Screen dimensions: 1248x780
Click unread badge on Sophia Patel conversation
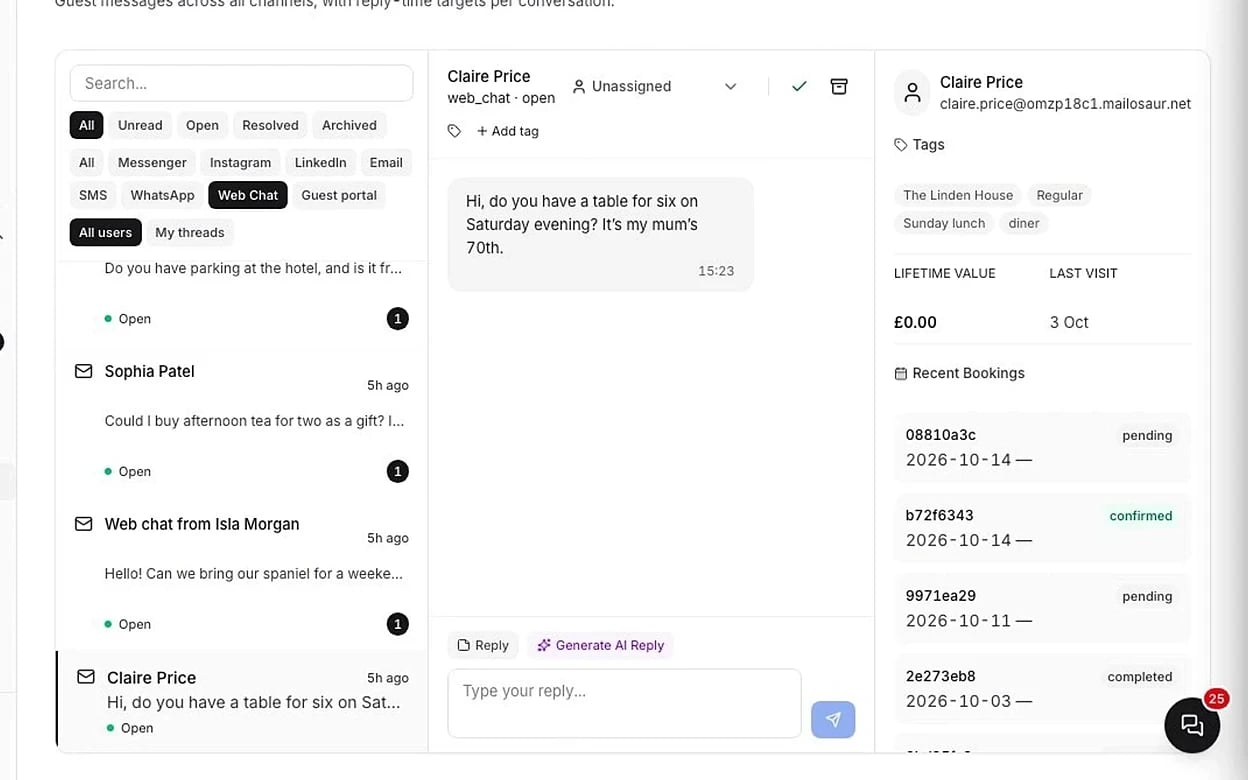[x=398, y=471]
